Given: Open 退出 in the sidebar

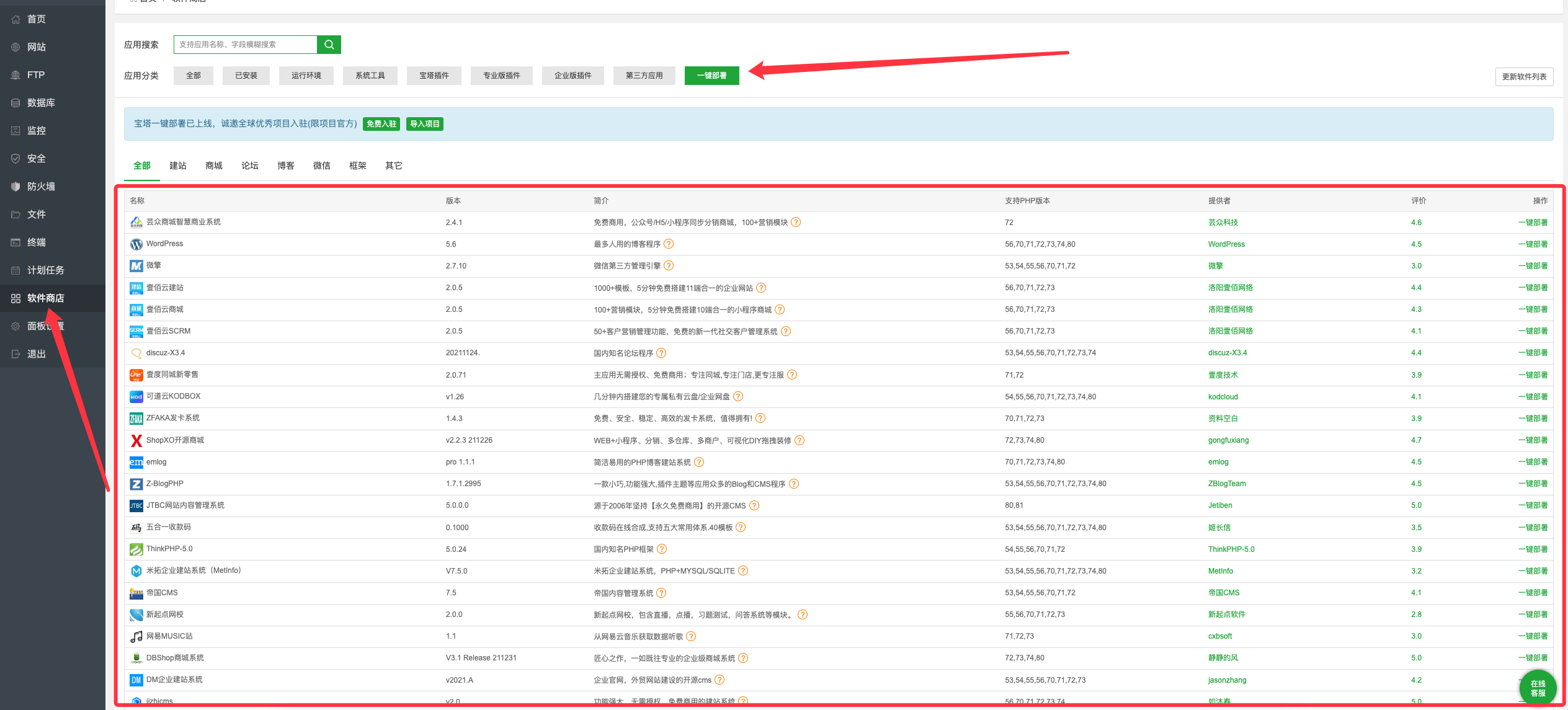Looking at the screenshot, I should (36, 354).
